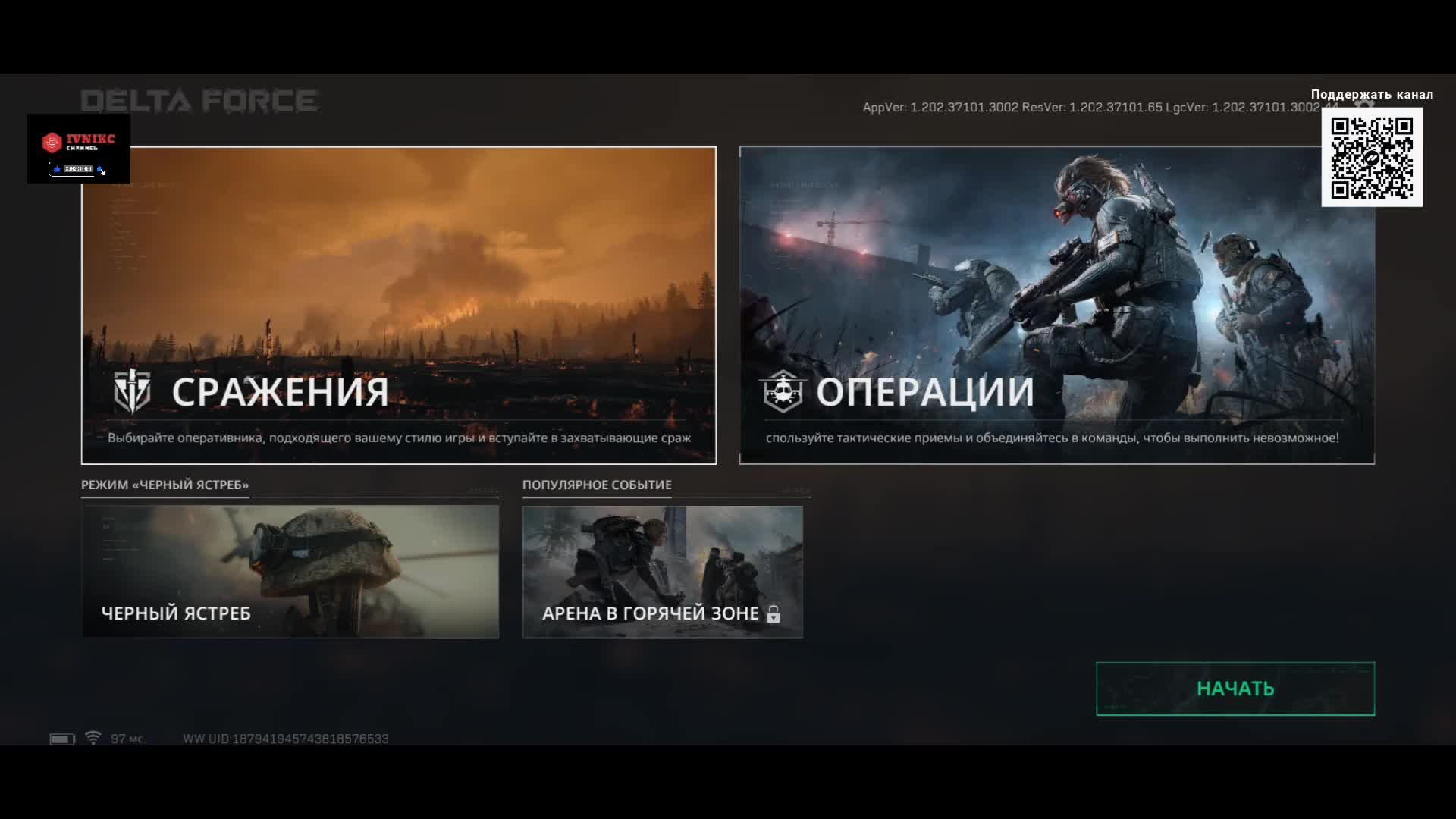The image size is (1456, 819).
Task: Open the Черный ястреб mode tile
Action: [290, 571]
